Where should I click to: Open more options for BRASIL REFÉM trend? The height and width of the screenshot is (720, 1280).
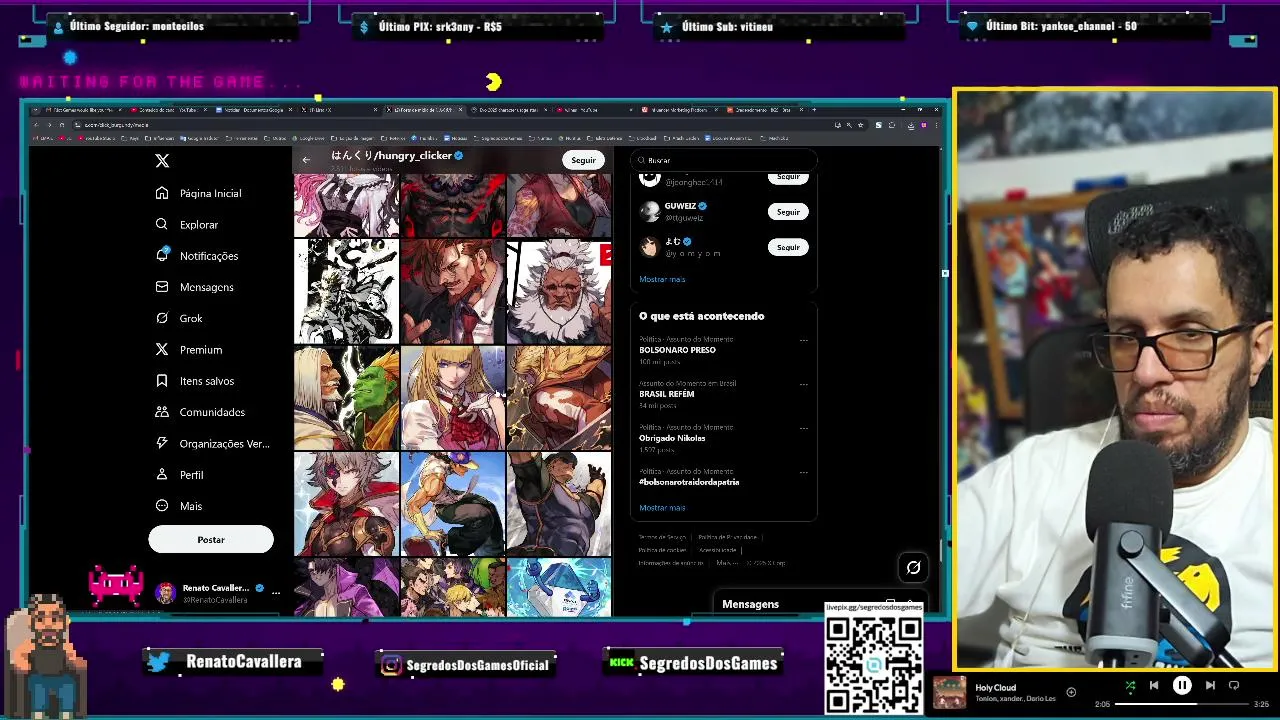(x=803, y=384)
